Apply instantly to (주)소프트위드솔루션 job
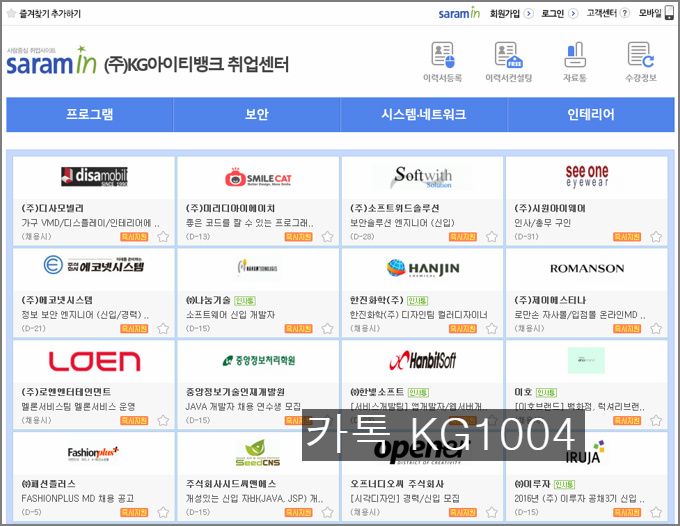Image resolution: width=680 pixels, height=526 pixels. tap(463, 237)
